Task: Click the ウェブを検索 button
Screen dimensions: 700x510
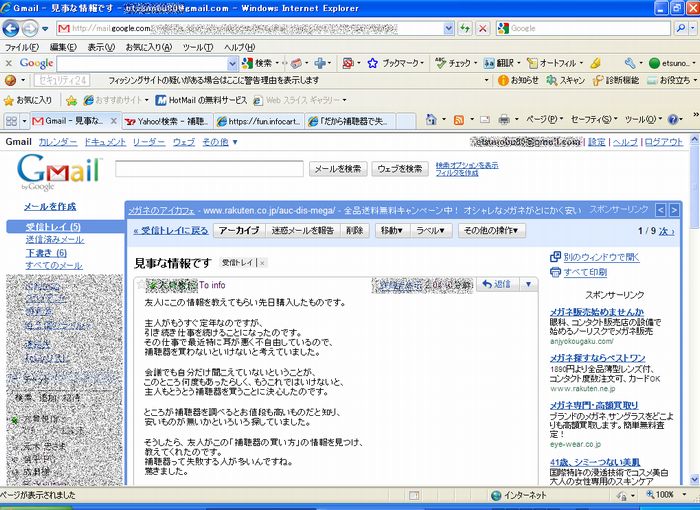Action: point(400,169)
